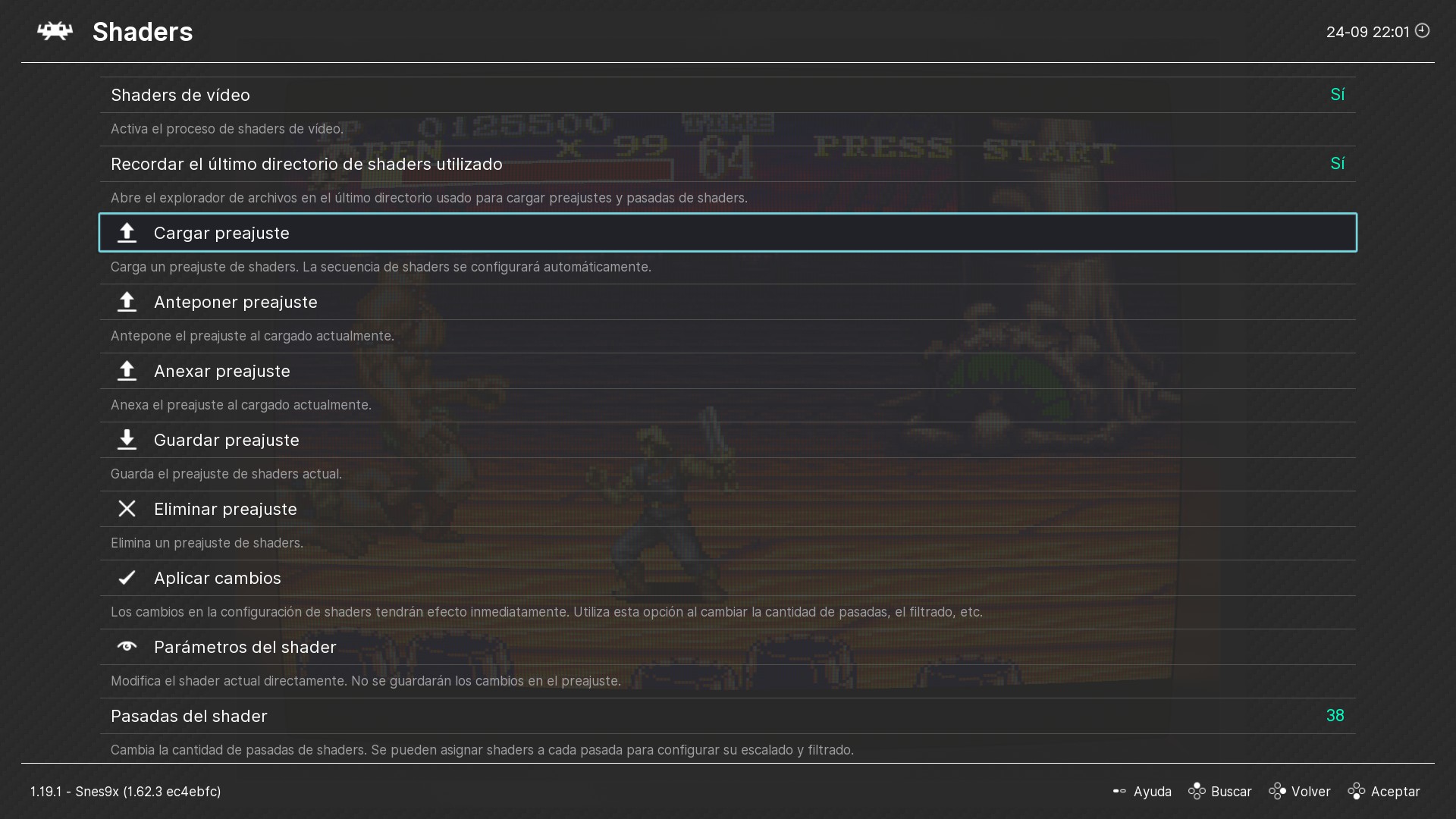Screen dimensions: 1456x819
Task: Select the Guardar preajuste entry
Action: click(728, 440)
